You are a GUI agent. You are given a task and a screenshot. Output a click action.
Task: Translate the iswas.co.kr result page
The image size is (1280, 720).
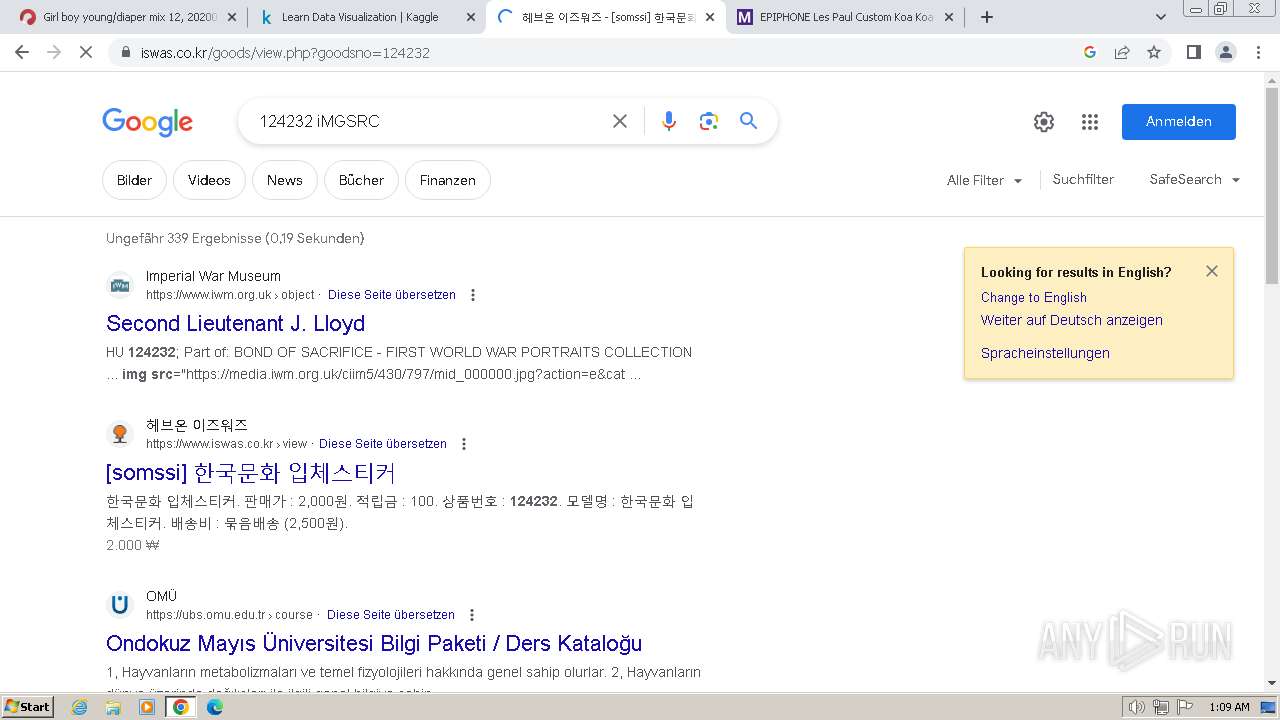[383, 444]
